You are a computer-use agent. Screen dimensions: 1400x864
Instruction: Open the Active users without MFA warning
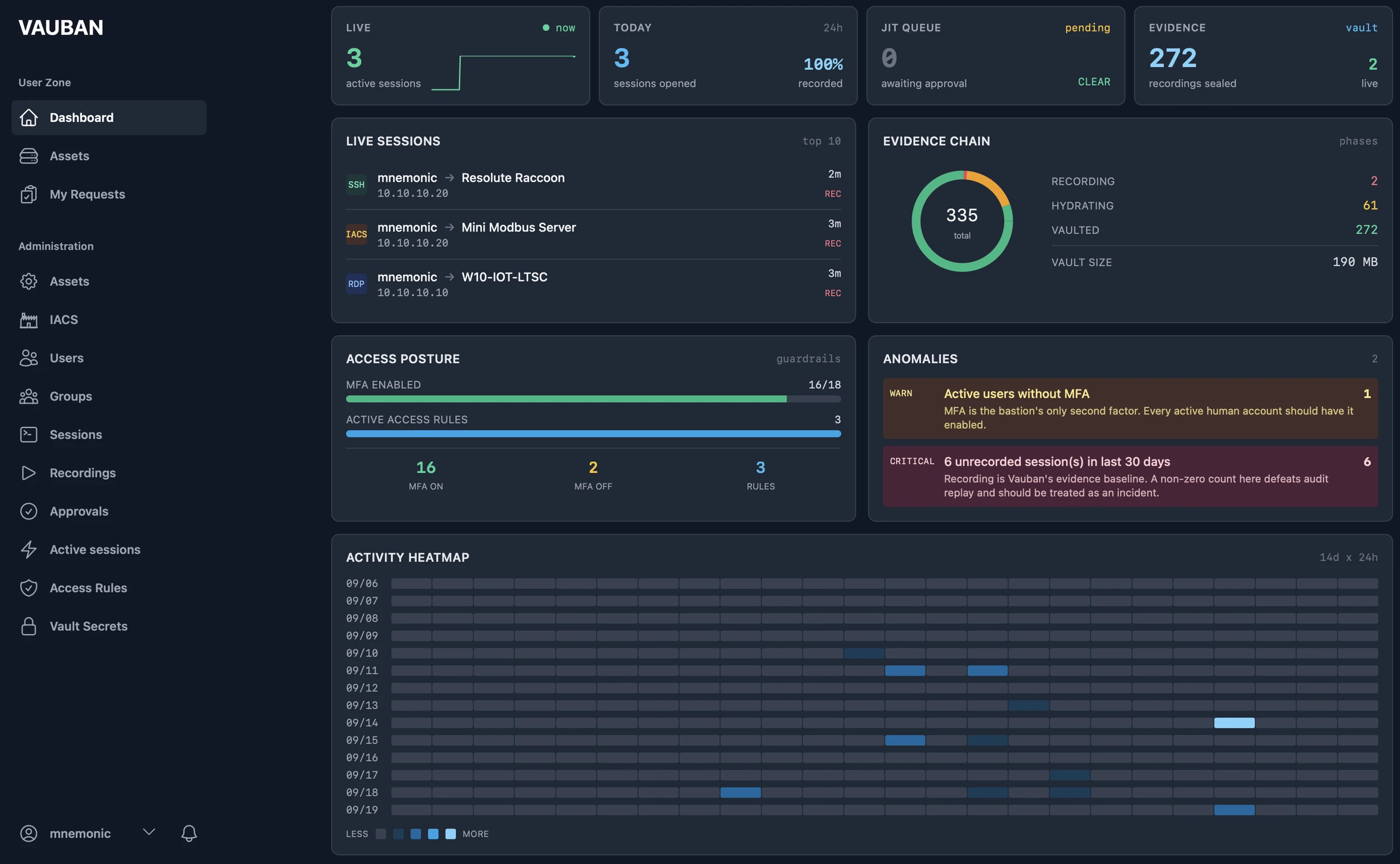coord(1130,409)
